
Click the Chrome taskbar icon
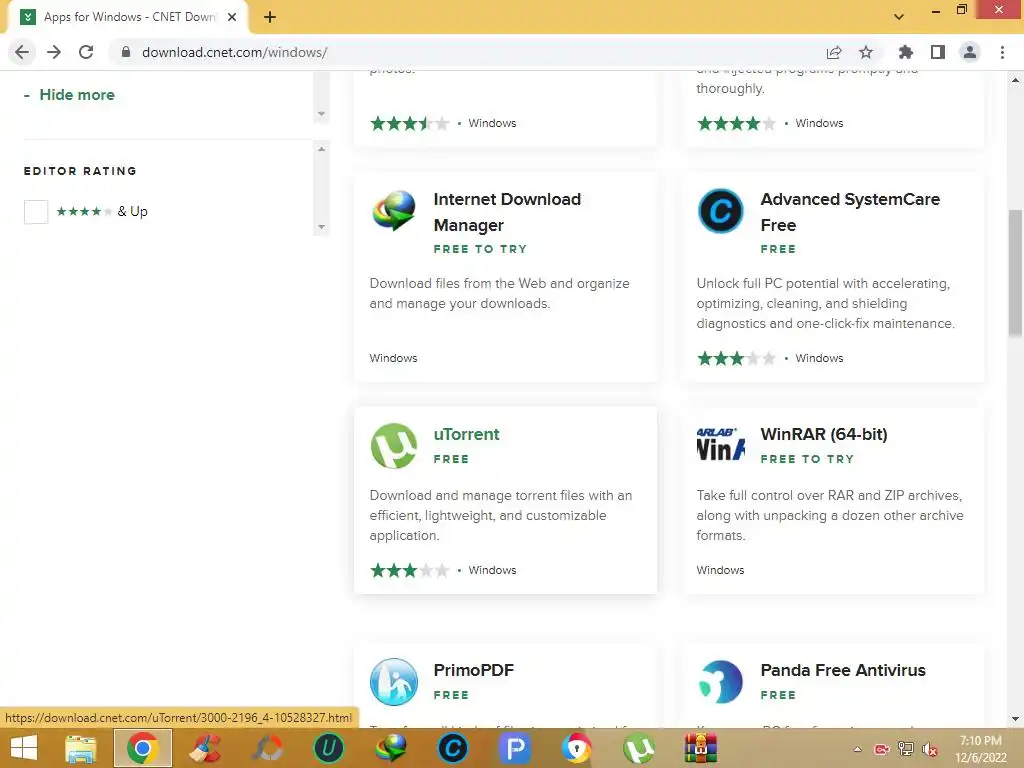pyautogui.click(x=143, y=748)
